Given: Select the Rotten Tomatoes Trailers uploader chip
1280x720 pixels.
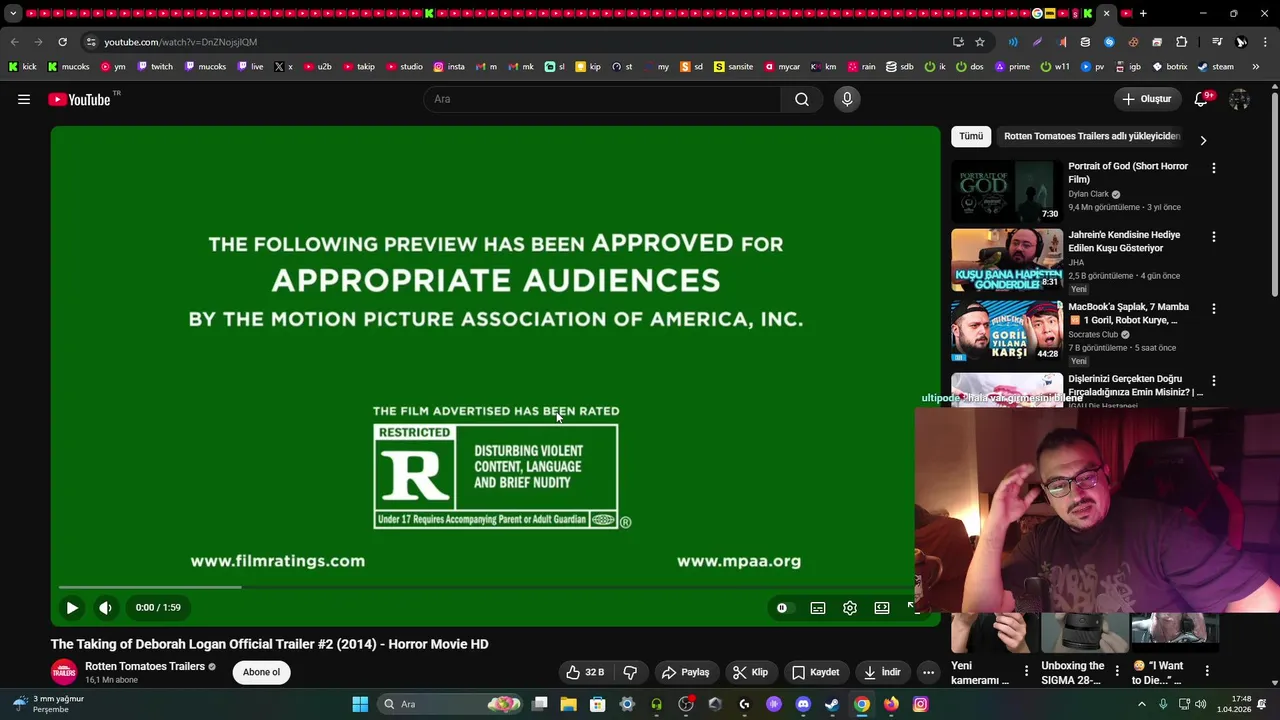Looking at the screenshot, I should coord(1092,136).
